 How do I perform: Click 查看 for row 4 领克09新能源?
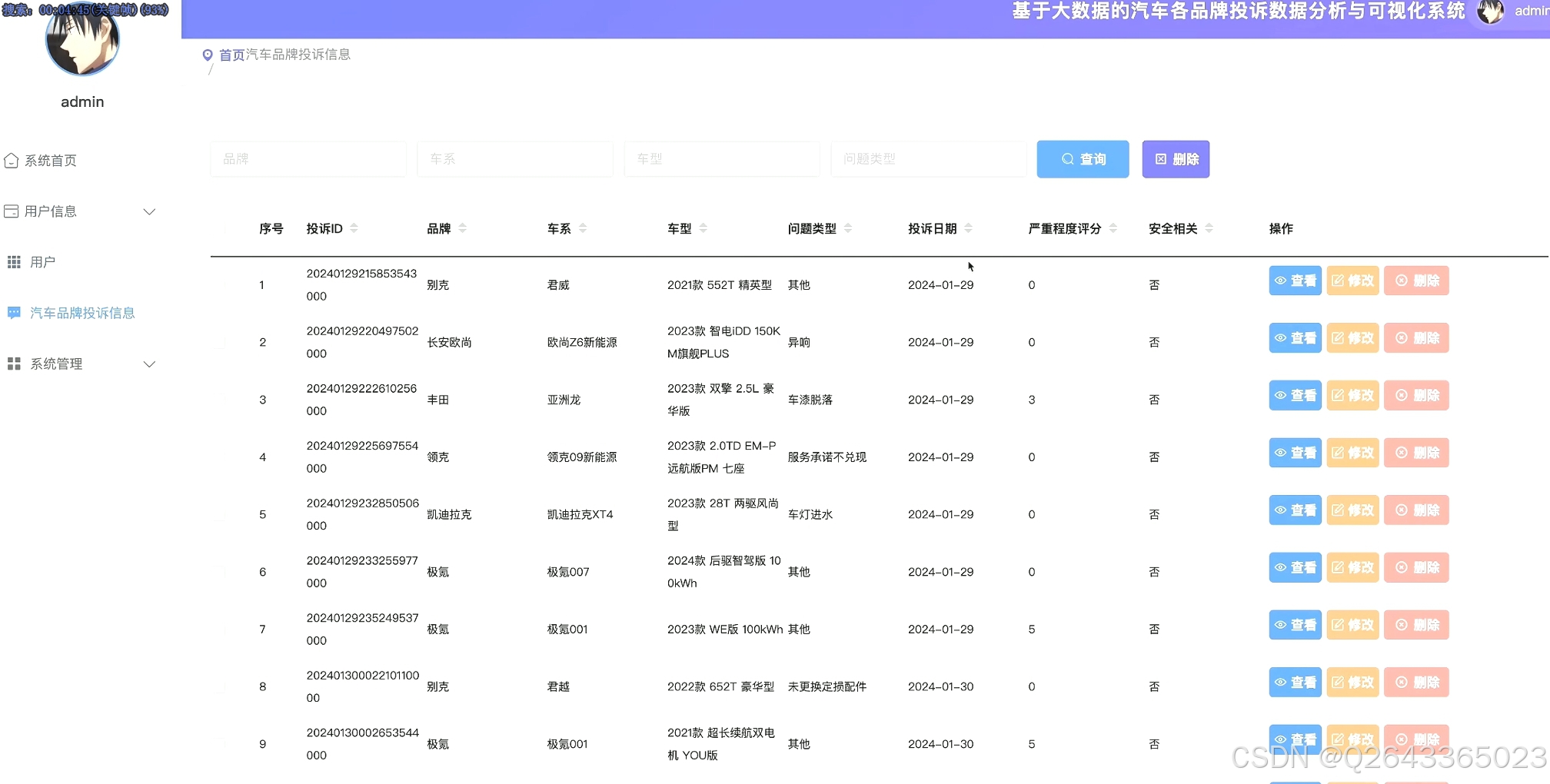point(1295,453)
